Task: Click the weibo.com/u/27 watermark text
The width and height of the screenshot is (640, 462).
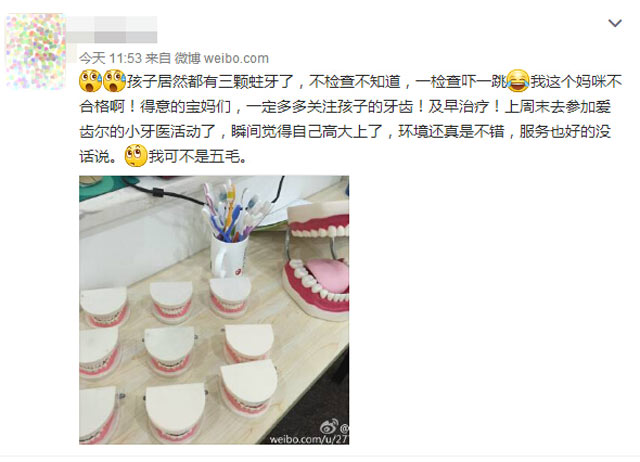Action: tap(309, 439)
